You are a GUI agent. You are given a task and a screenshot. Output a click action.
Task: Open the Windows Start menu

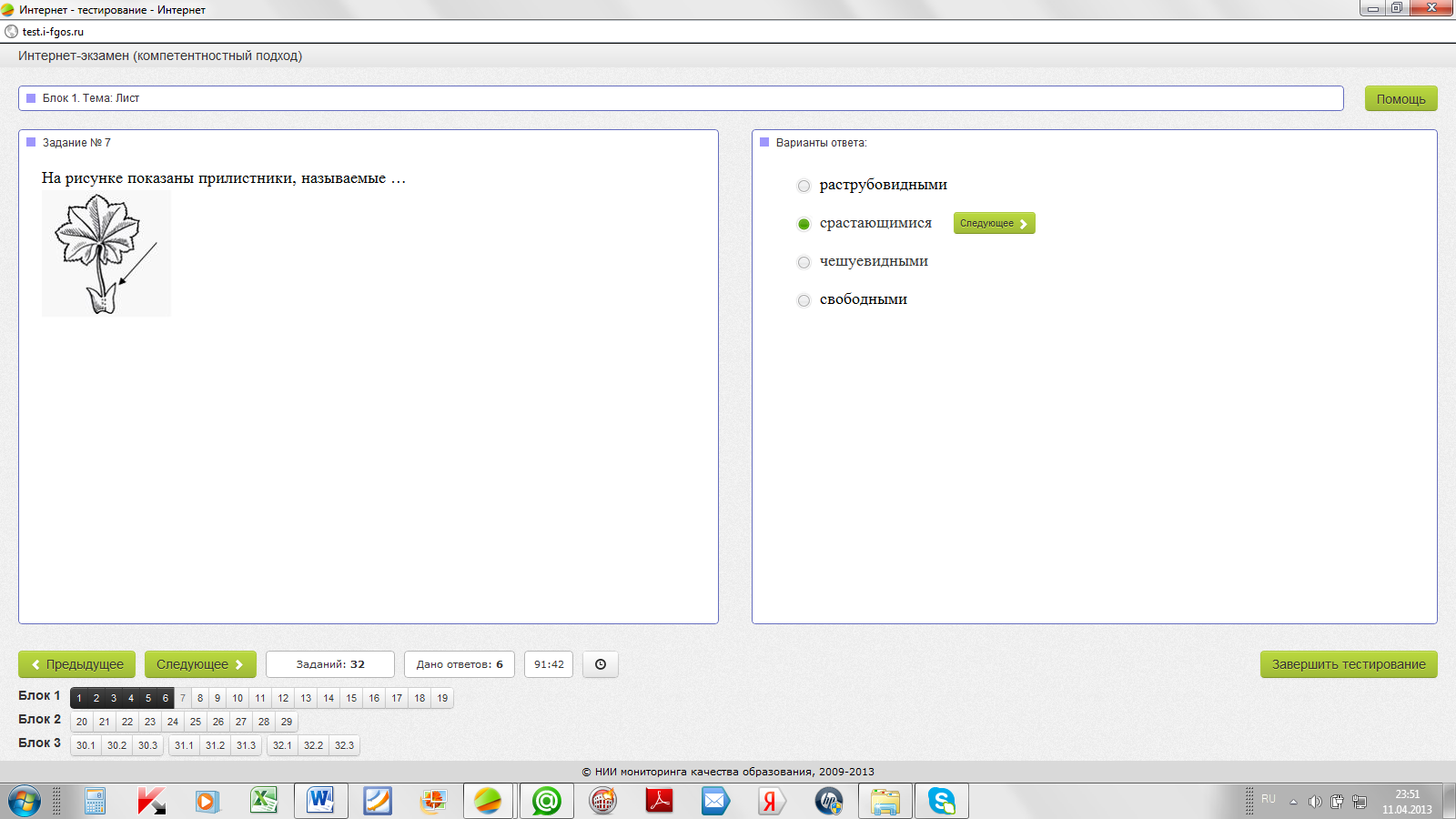[x=25, y=801]
